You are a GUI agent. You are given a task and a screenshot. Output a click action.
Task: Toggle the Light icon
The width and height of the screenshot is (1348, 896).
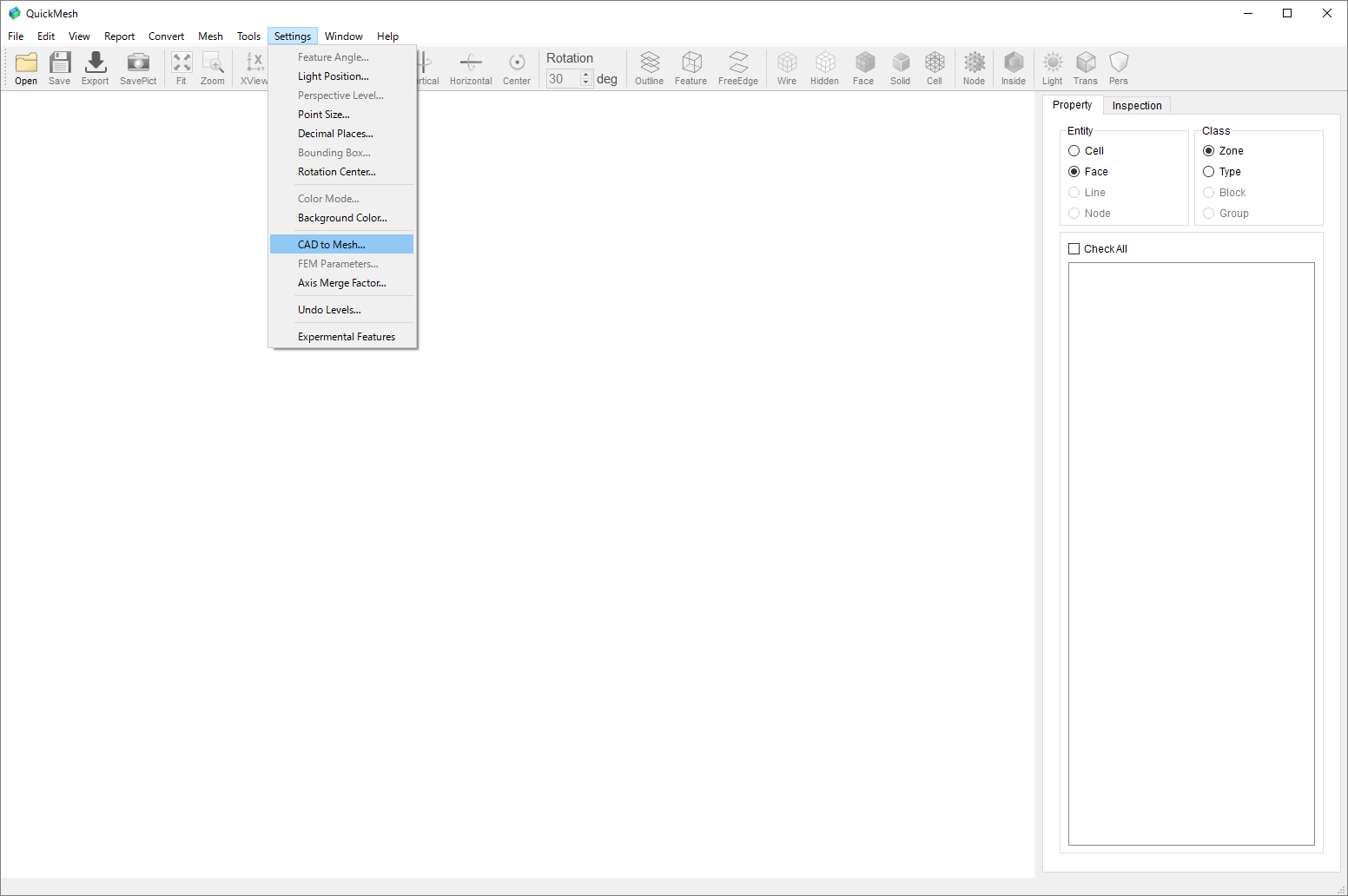pyautogui.click(x=1053, y=68)
